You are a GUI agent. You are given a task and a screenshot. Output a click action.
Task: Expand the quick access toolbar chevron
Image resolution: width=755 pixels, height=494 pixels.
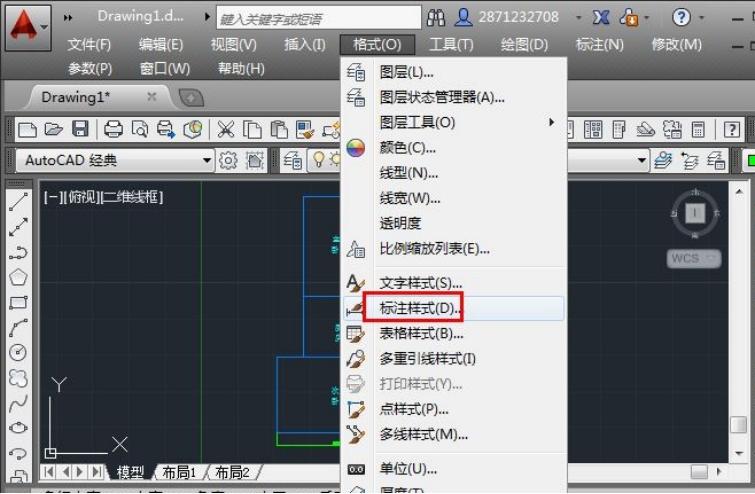(x=68, y=18)
